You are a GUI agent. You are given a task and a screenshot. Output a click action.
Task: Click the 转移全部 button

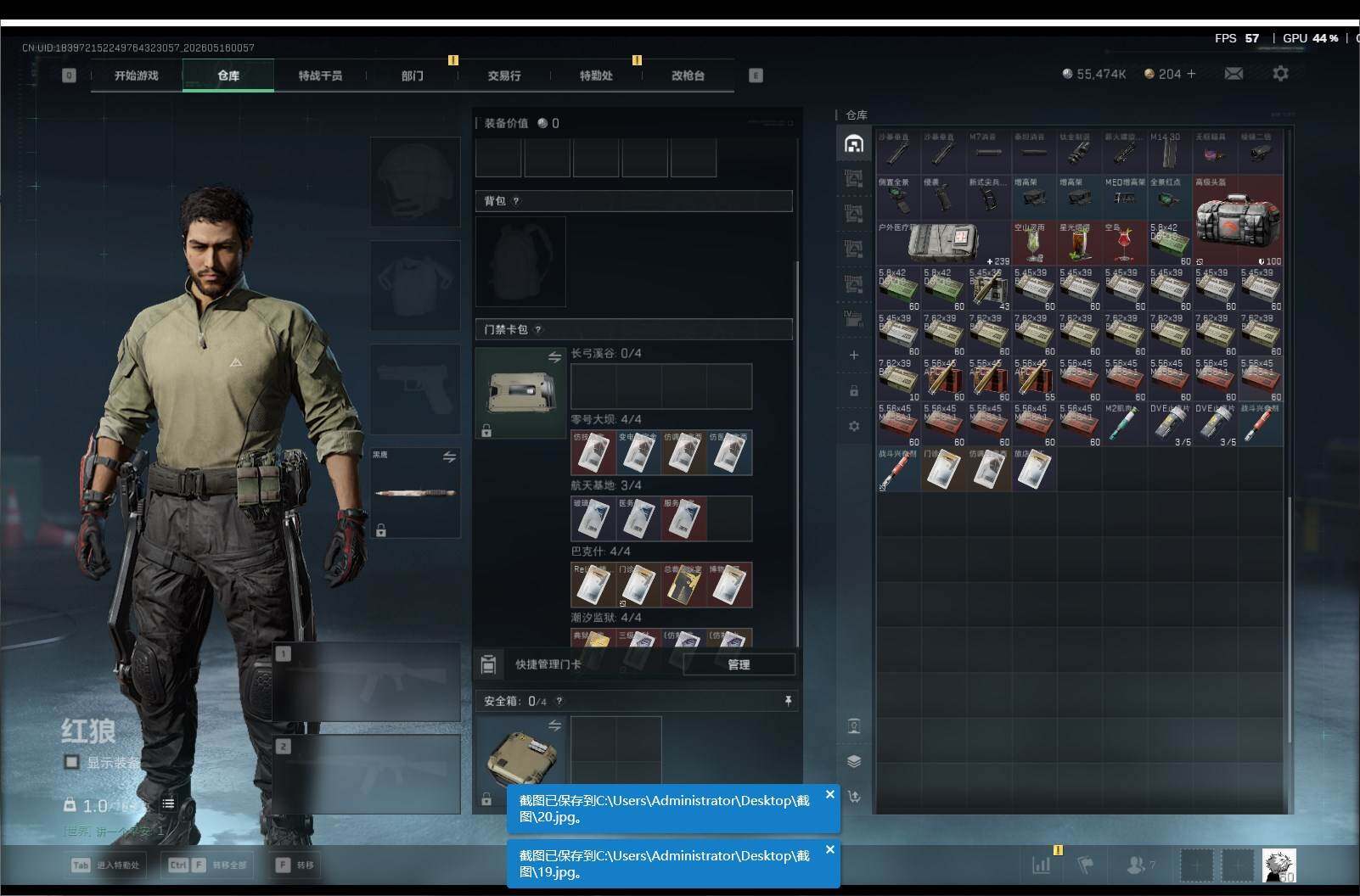pyautogui.click(x=207, y=865)
